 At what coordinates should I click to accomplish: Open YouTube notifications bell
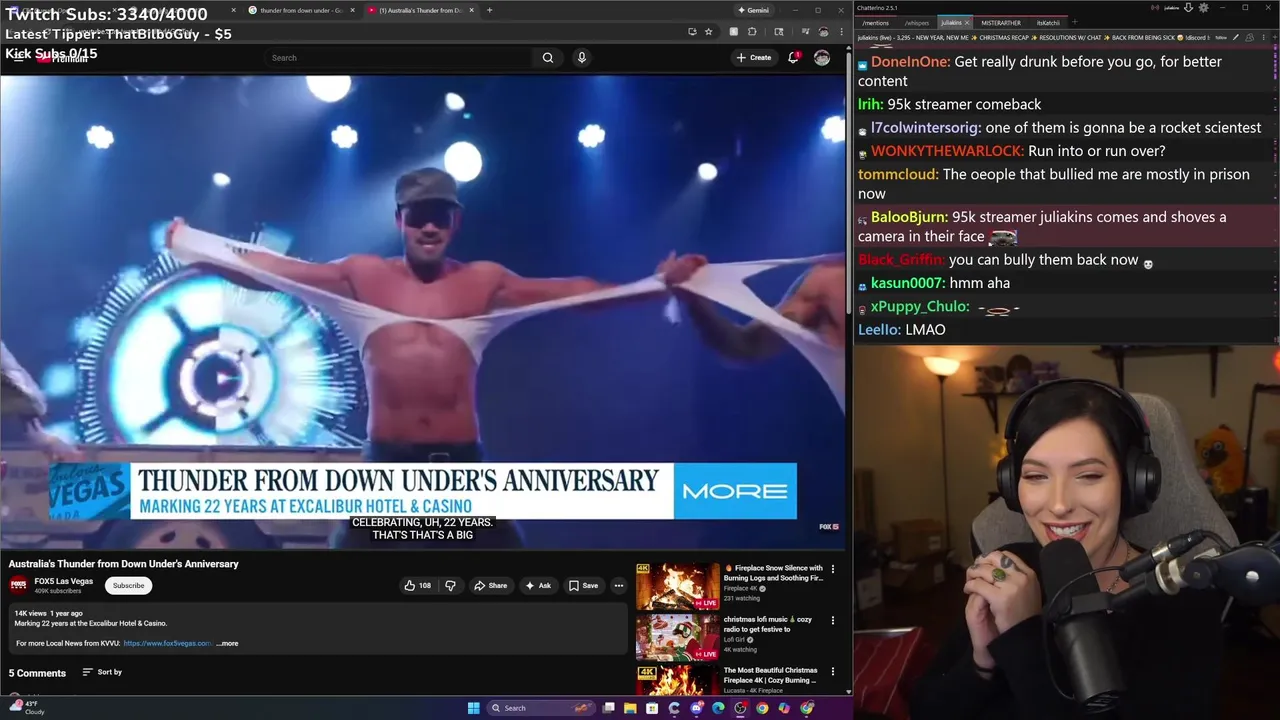click(794, 57)
